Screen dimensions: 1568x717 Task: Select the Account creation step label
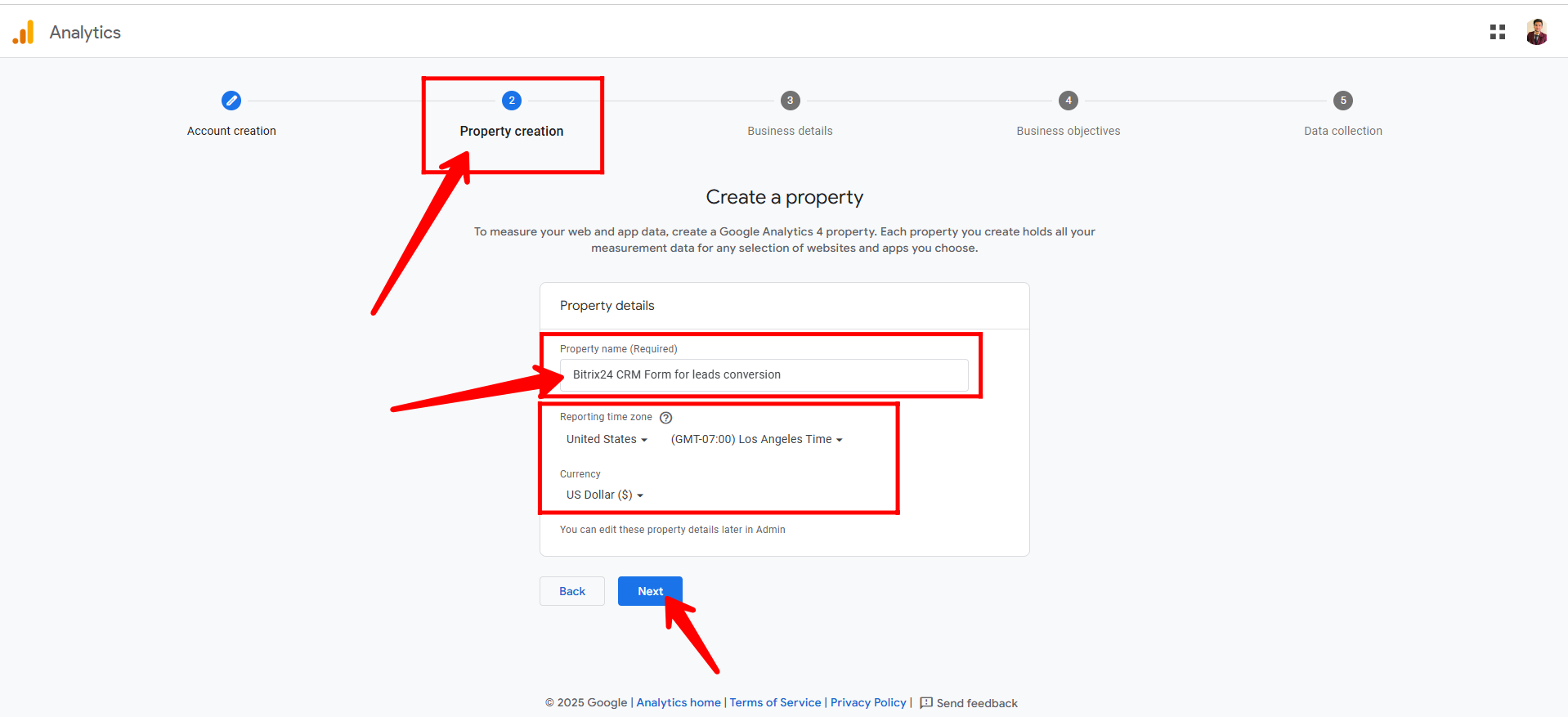(231, 131)
